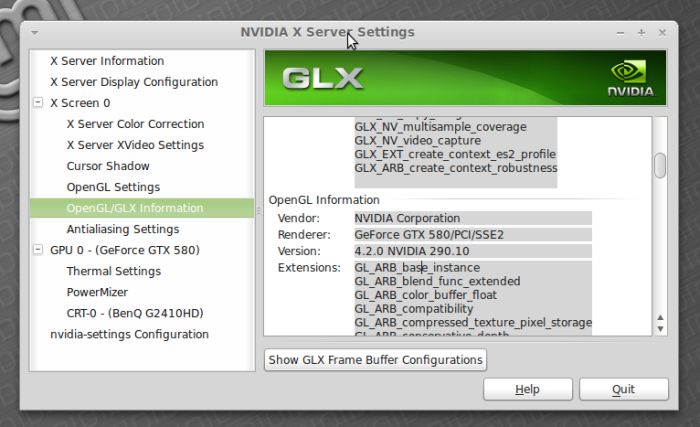Select the X Screen 0 entry
The image size is (700, 427).
[80, 103]
